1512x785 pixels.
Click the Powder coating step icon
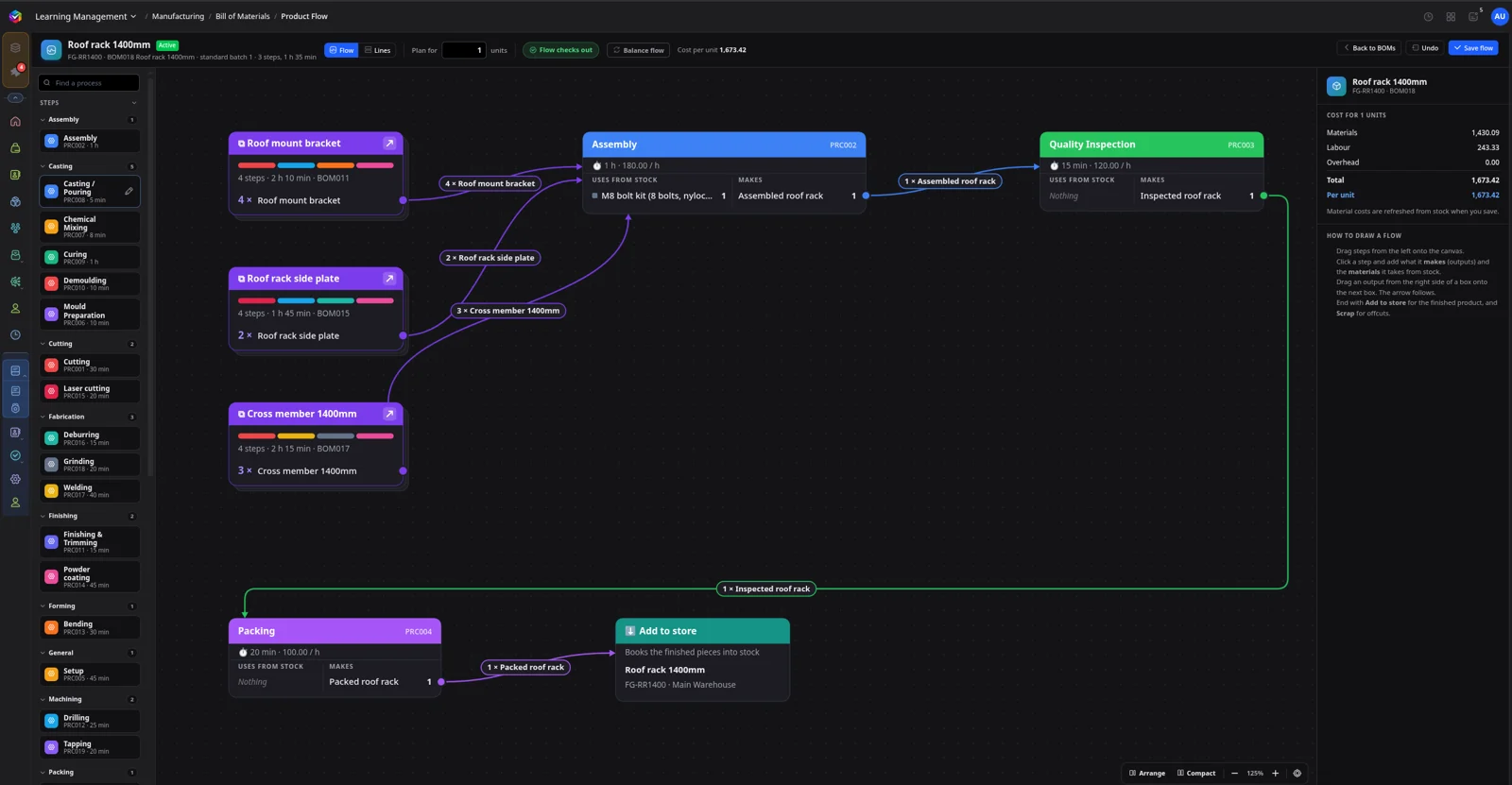pos(52,576)
